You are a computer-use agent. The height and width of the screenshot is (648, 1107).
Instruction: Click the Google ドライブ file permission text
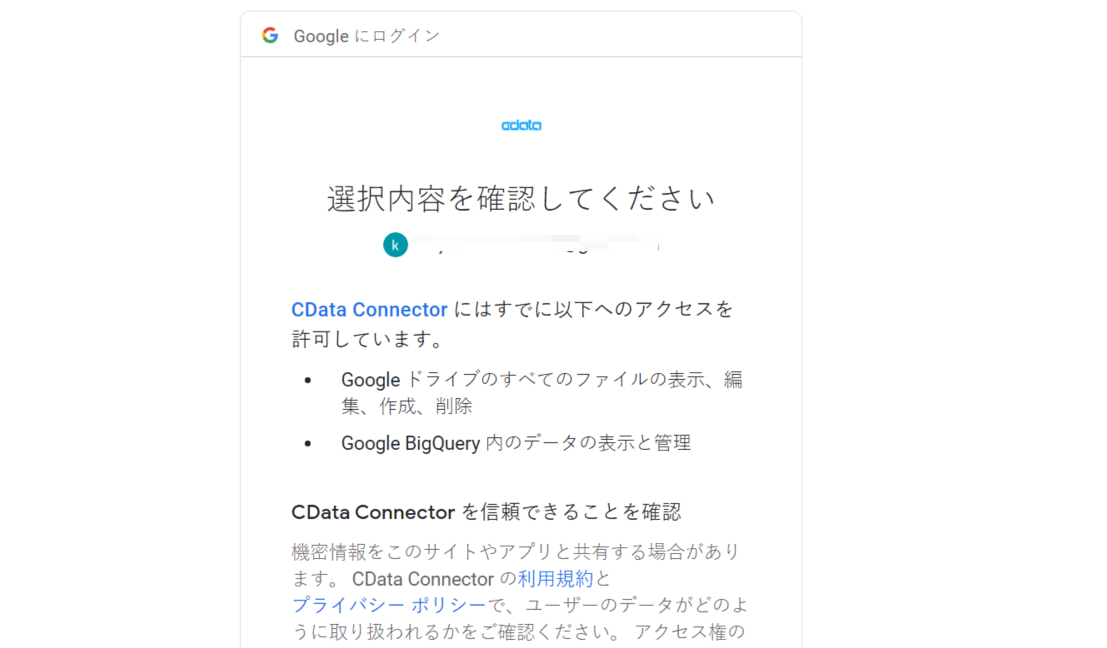pyautogui.click(x=541, y=380)
